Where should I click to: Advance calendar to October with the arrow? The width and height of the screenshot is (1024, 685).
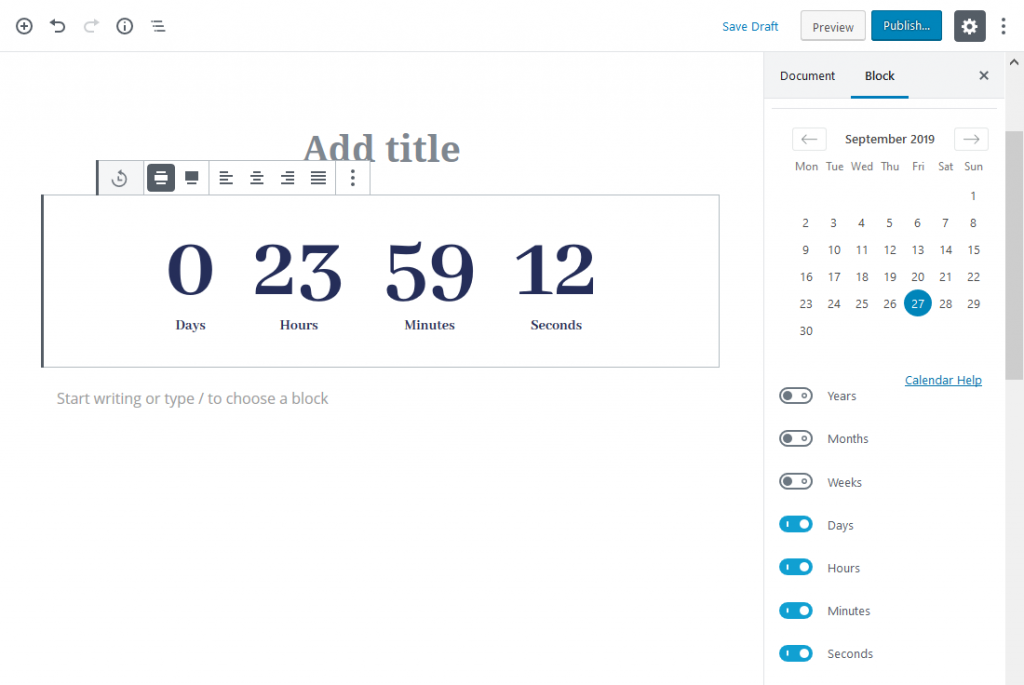click(x=970, y=139)
